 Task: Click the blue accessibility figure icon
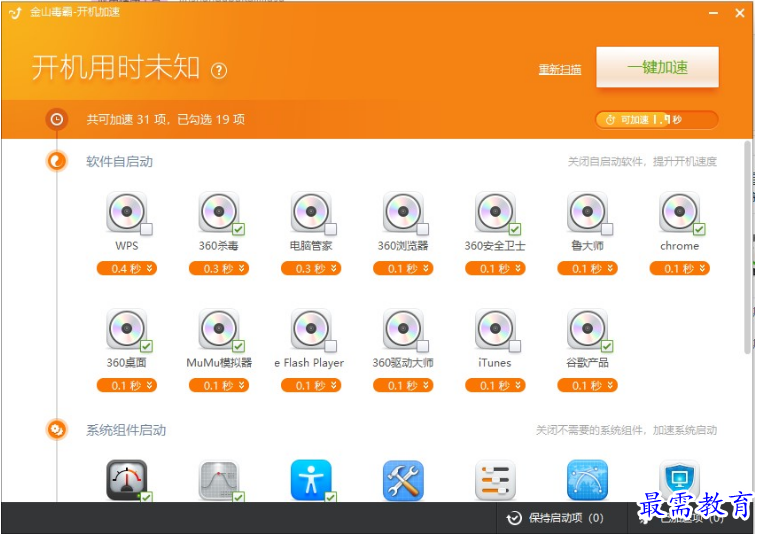click(x=311, y=480)
